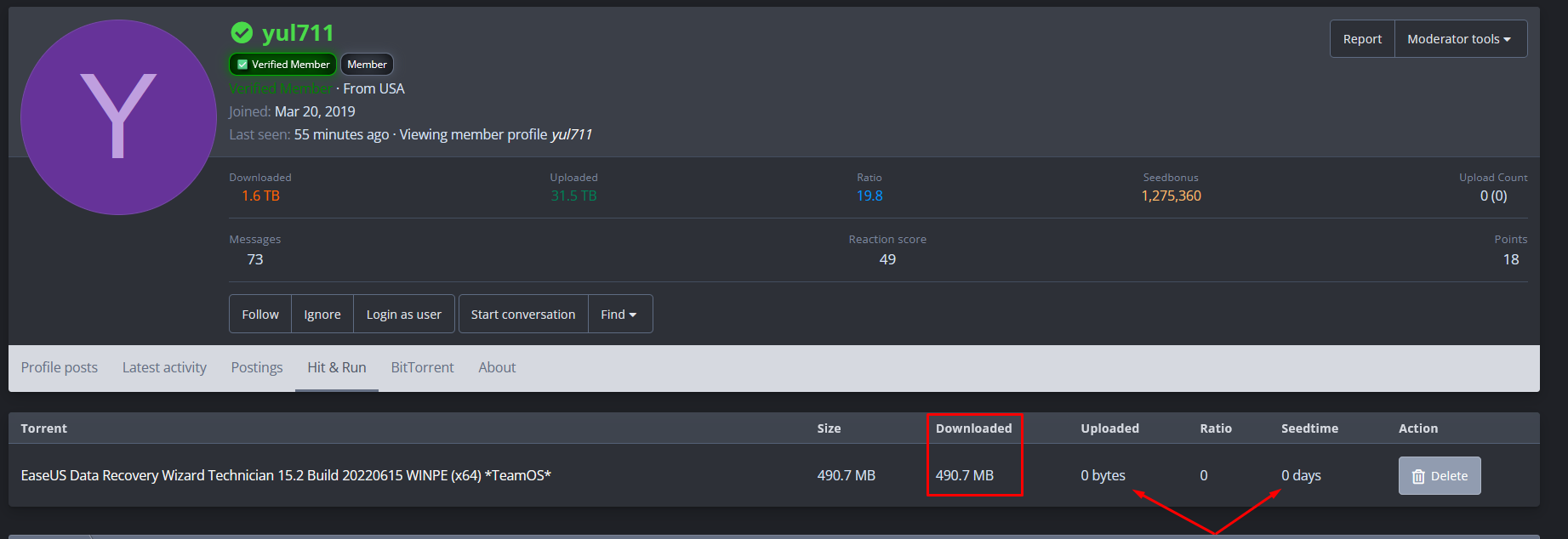Image resolution: width=1568 pixels, height=539 pixels.
Task: Click Login as user button
Action: pyautogui.click(x=403, y=315)
